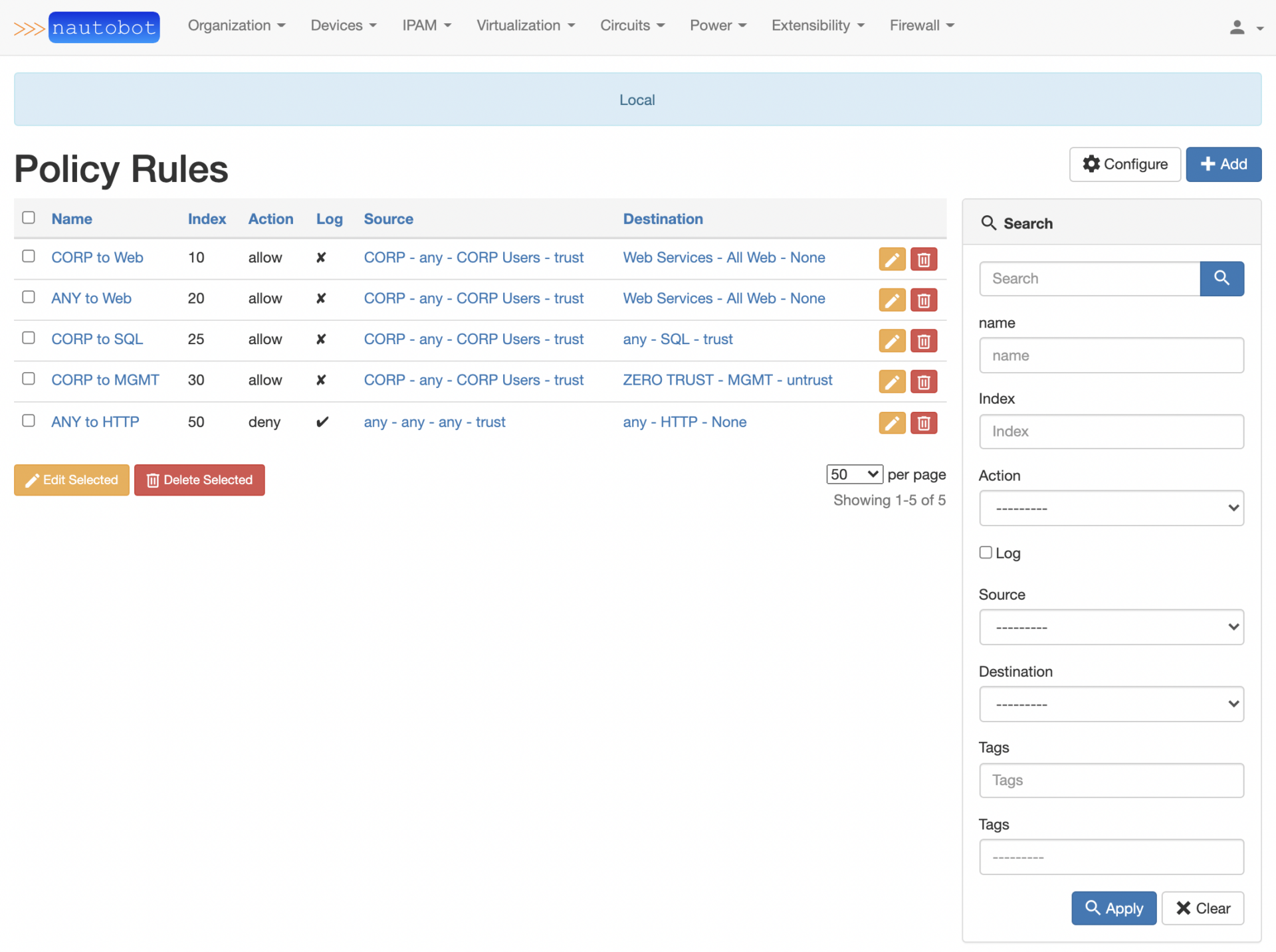
Task: Open the ANY to HTTP rule link
Action: tap(95, 422)
